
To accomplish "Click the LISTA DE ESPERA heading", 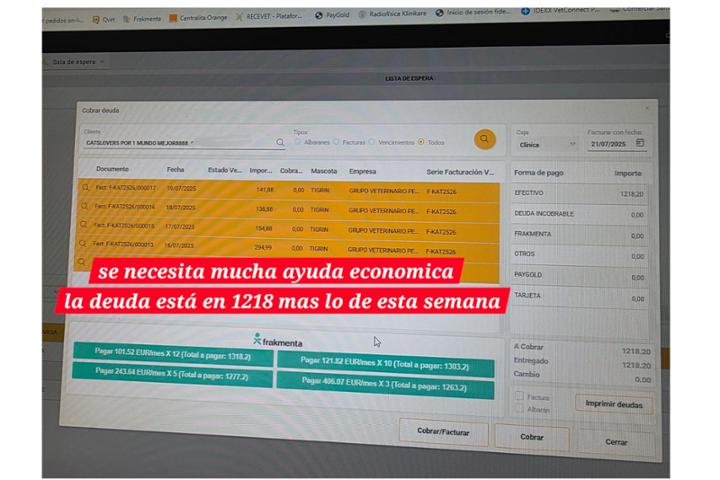I will [409, 78].
